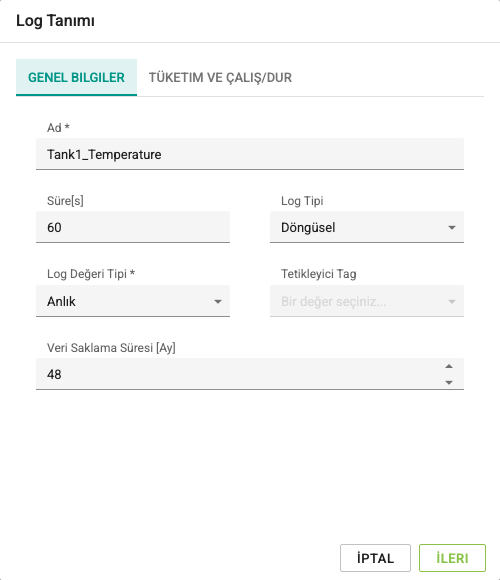Decrease Veri Saklama Süresi with down arrow
Screen dimensions: 500x580
pyautogui.click(x=449, y=382)
